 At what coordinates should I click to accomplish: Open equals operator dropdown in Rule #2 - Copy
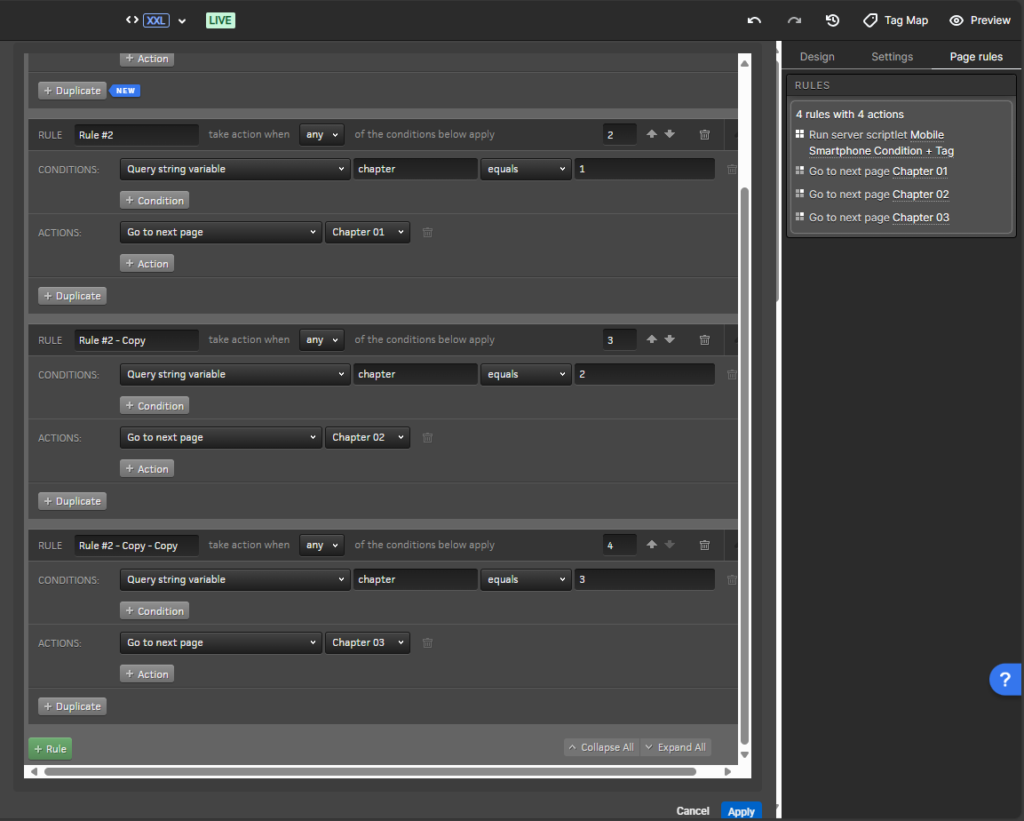[525, 374]
